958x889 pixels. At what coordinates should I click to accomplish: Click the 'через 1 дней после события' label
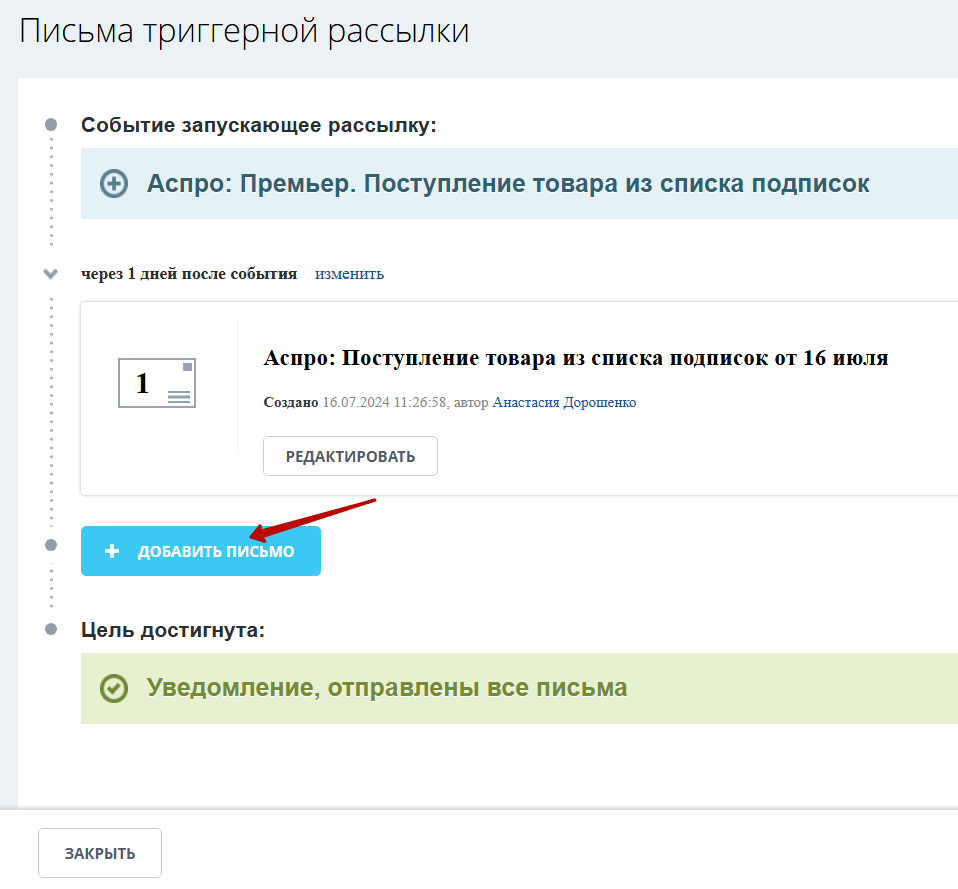click(189, 274)
